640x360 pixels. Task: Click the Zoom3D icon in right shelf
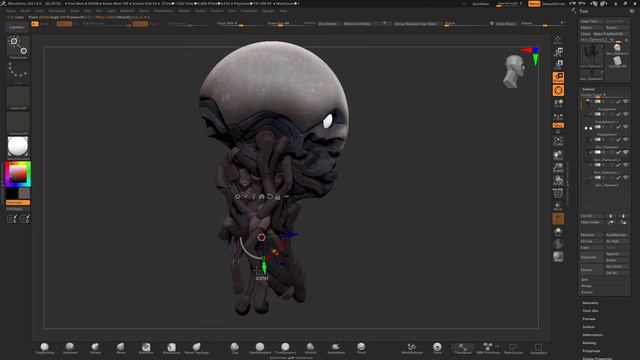(558, 167)
